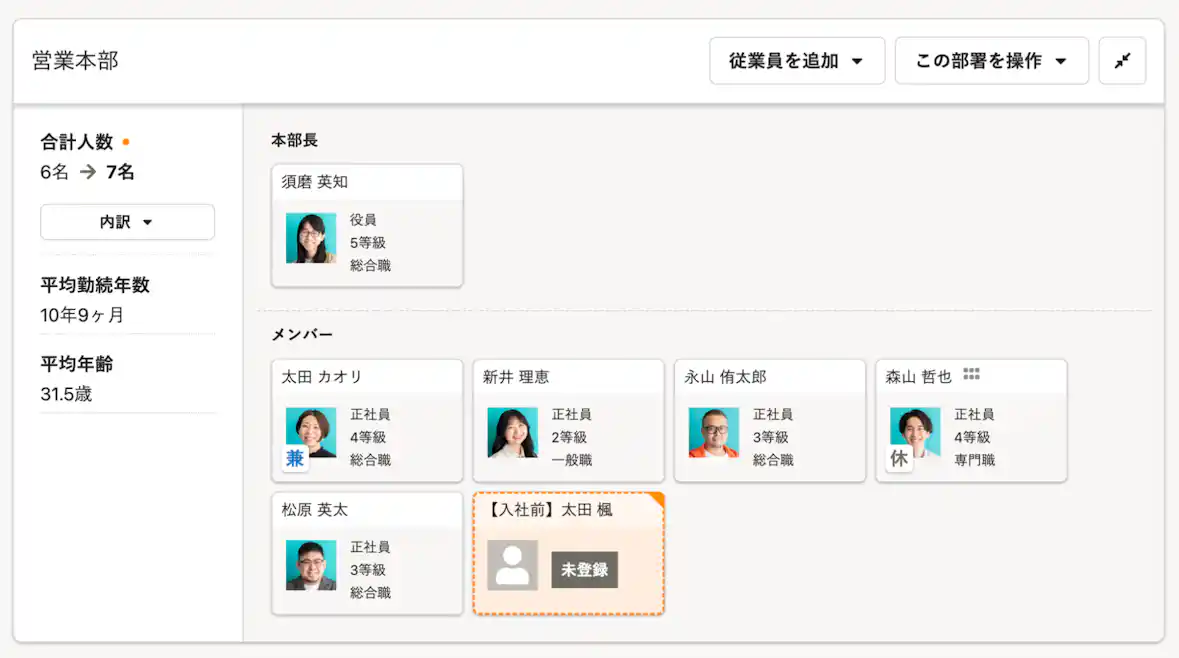
Task: Open the 従業員を追加 dropdown
Action: (x=797, y=60)
